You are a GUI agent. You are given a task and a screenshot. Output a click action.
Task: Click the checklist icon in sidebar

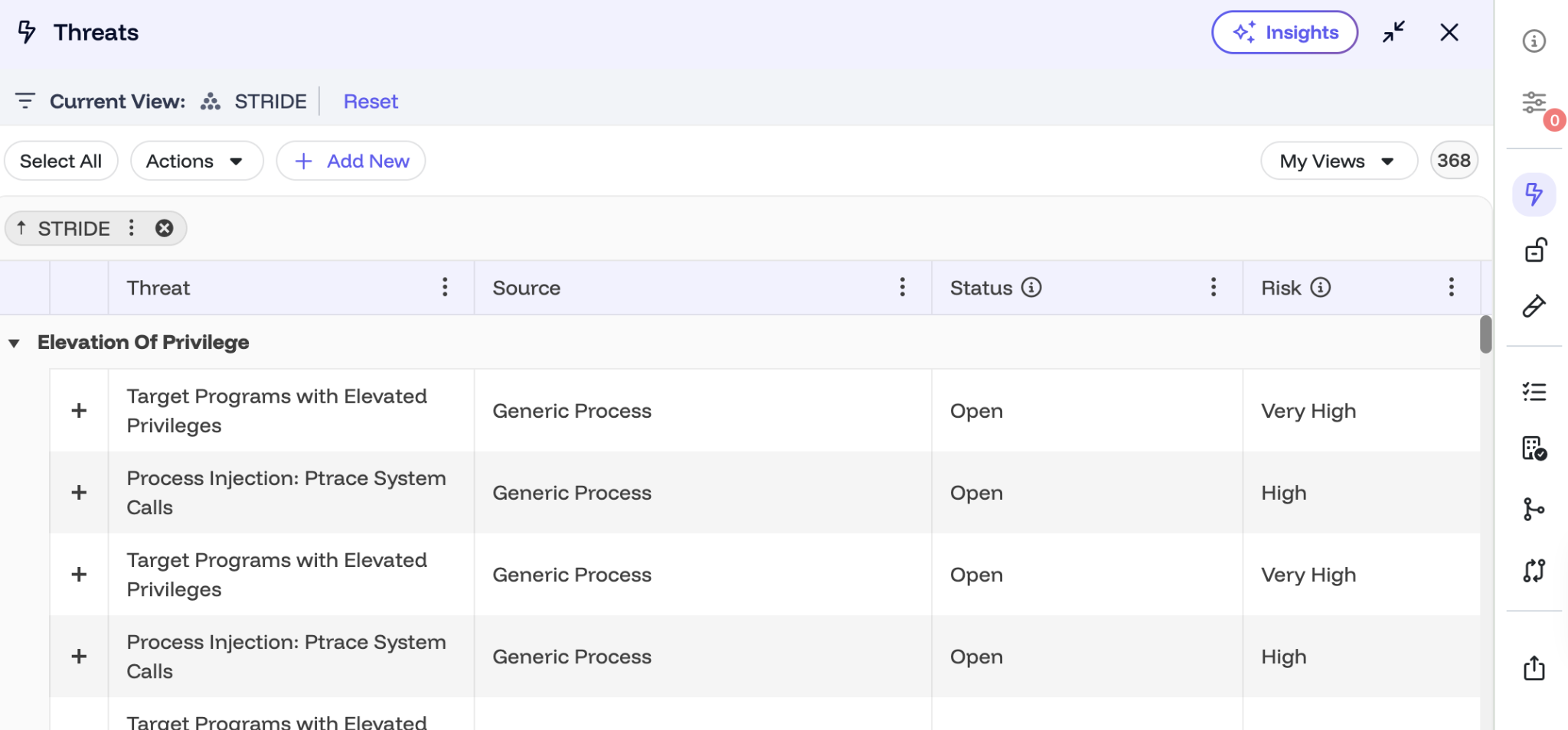[x=1534, y=392]
